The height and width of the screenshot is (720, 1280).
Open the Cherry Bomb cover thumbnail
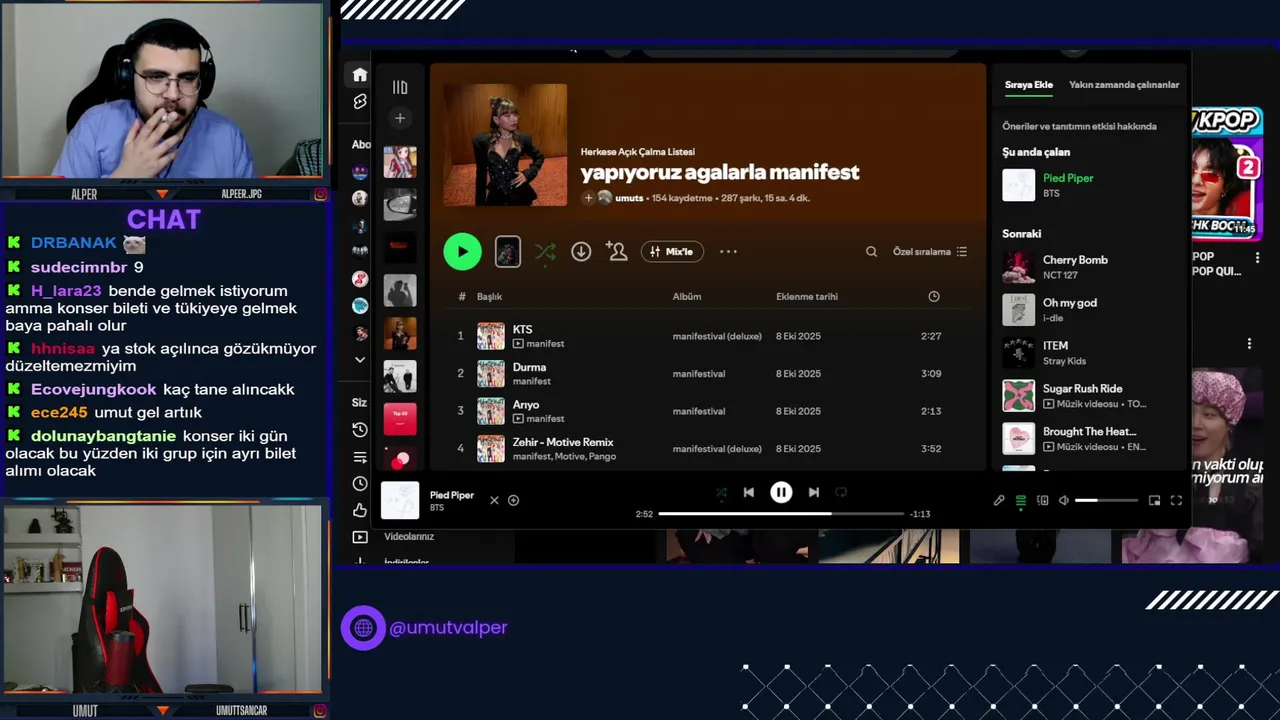[x=1018, y=267]
